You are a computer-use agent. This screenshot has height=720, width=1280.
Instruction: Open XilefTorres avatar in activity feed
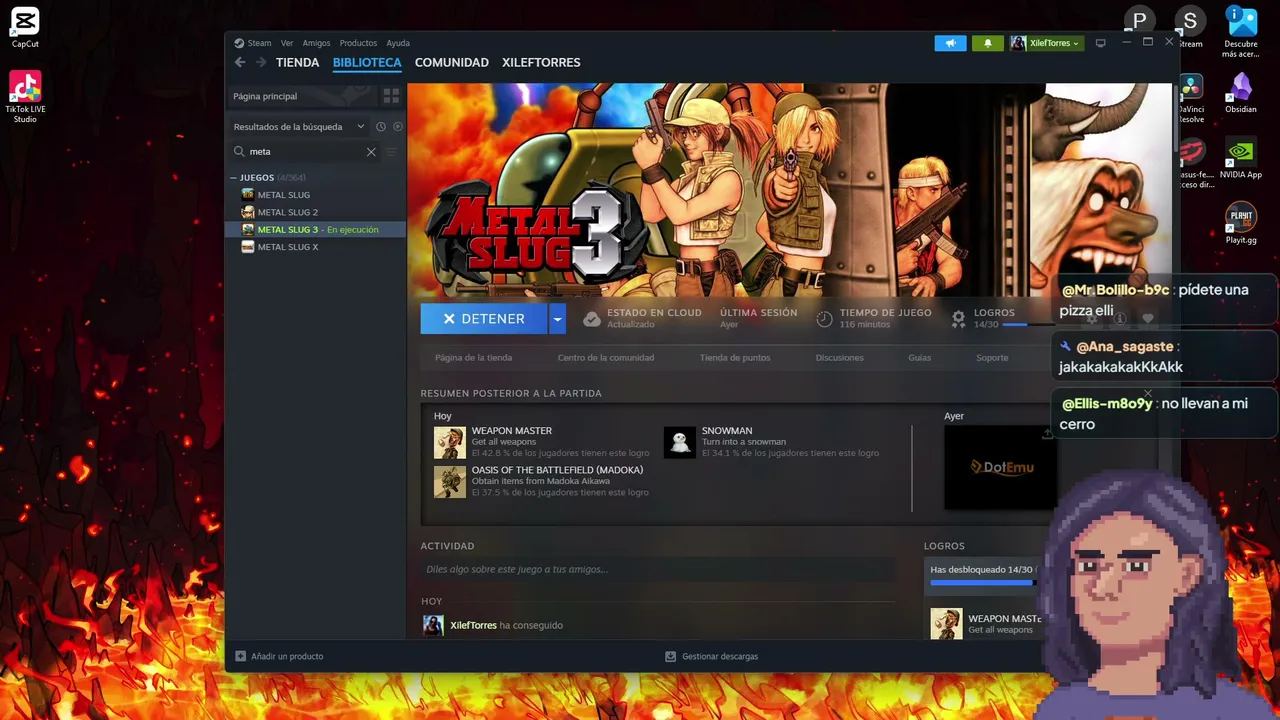click(x=433, y=625)
